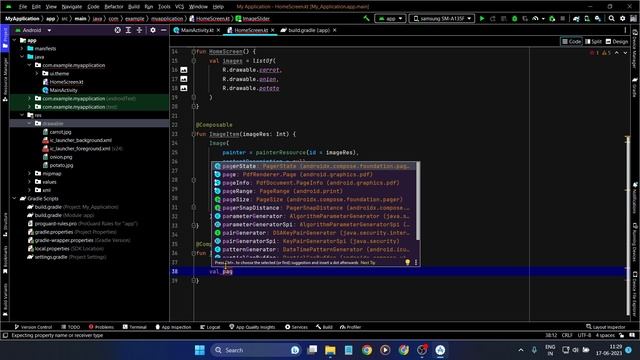
Task: Open Search Everywhere magnifier icon
Action: 611,18
